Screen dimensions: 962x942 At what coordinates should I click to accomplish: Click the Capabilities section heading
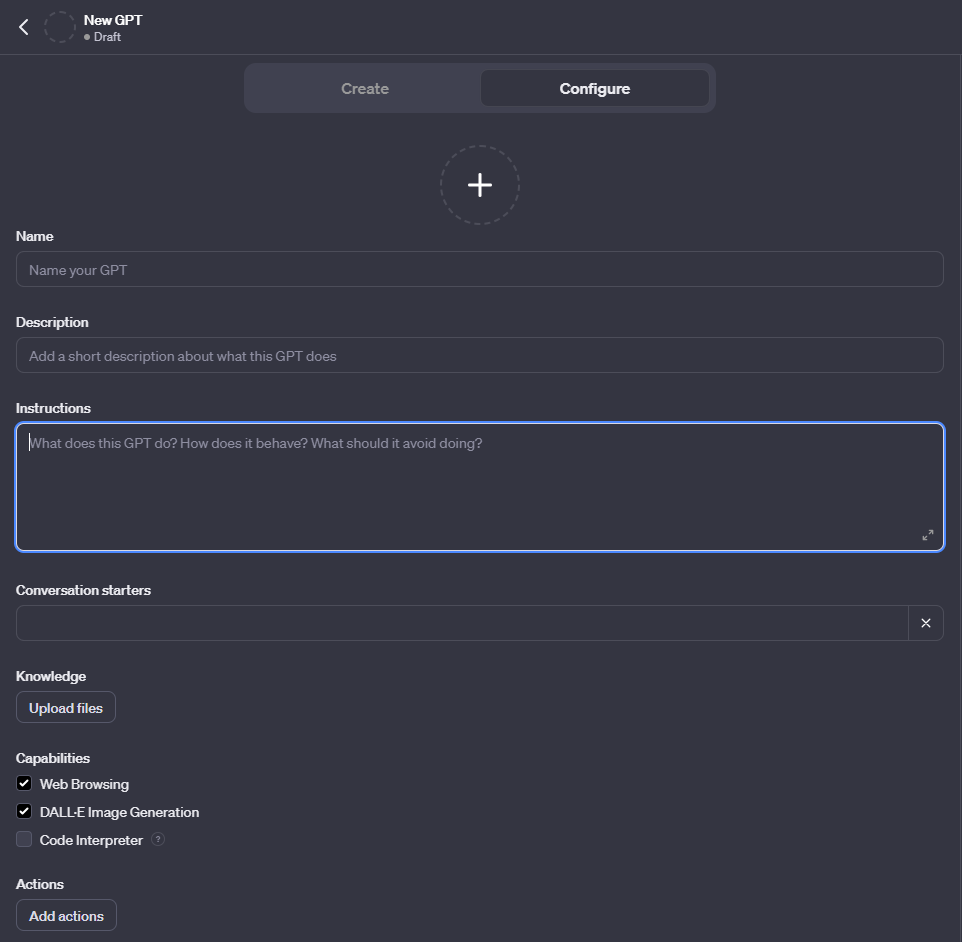53,759
